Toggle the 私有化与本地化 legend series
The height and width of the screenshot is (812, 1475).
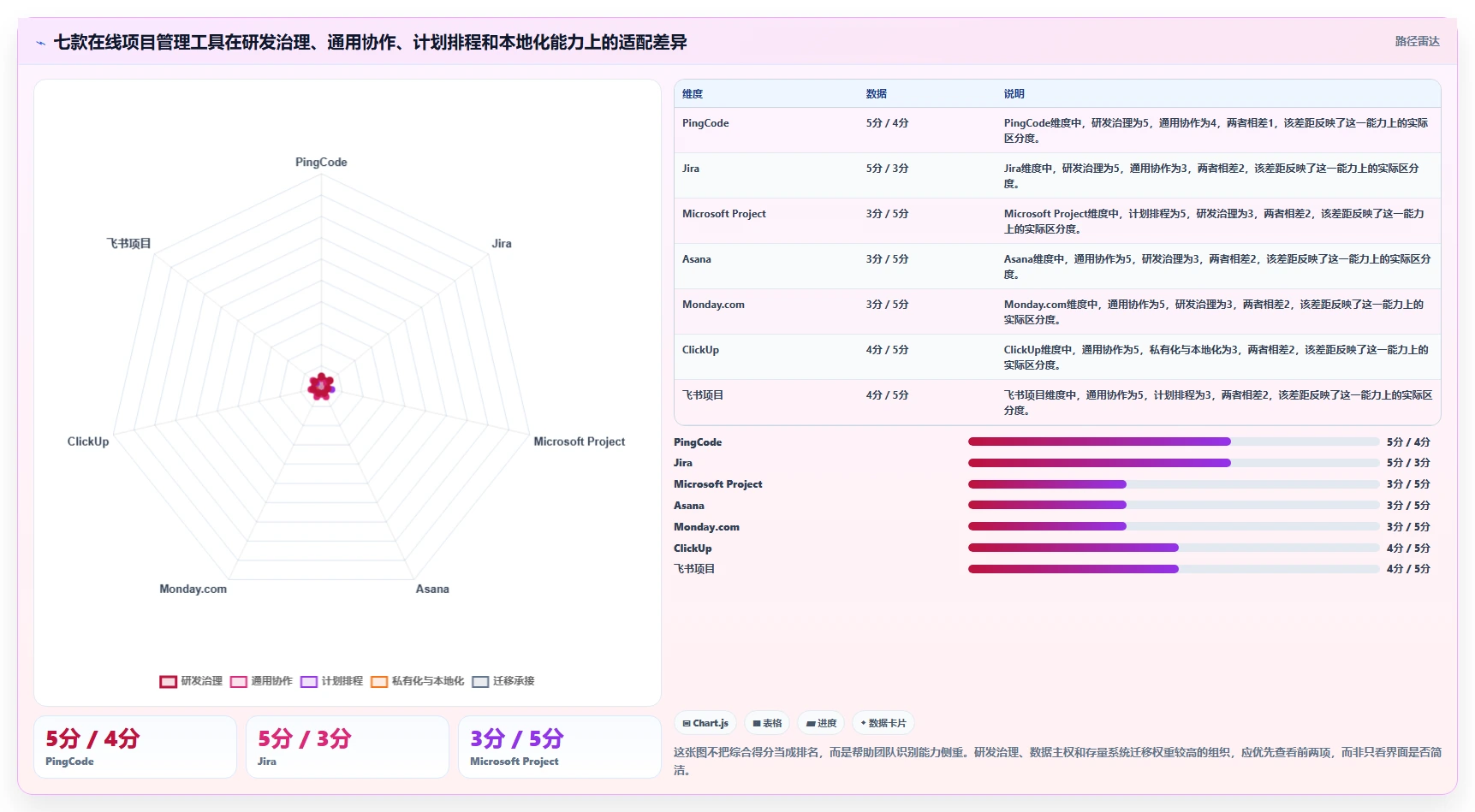(417, 681)
